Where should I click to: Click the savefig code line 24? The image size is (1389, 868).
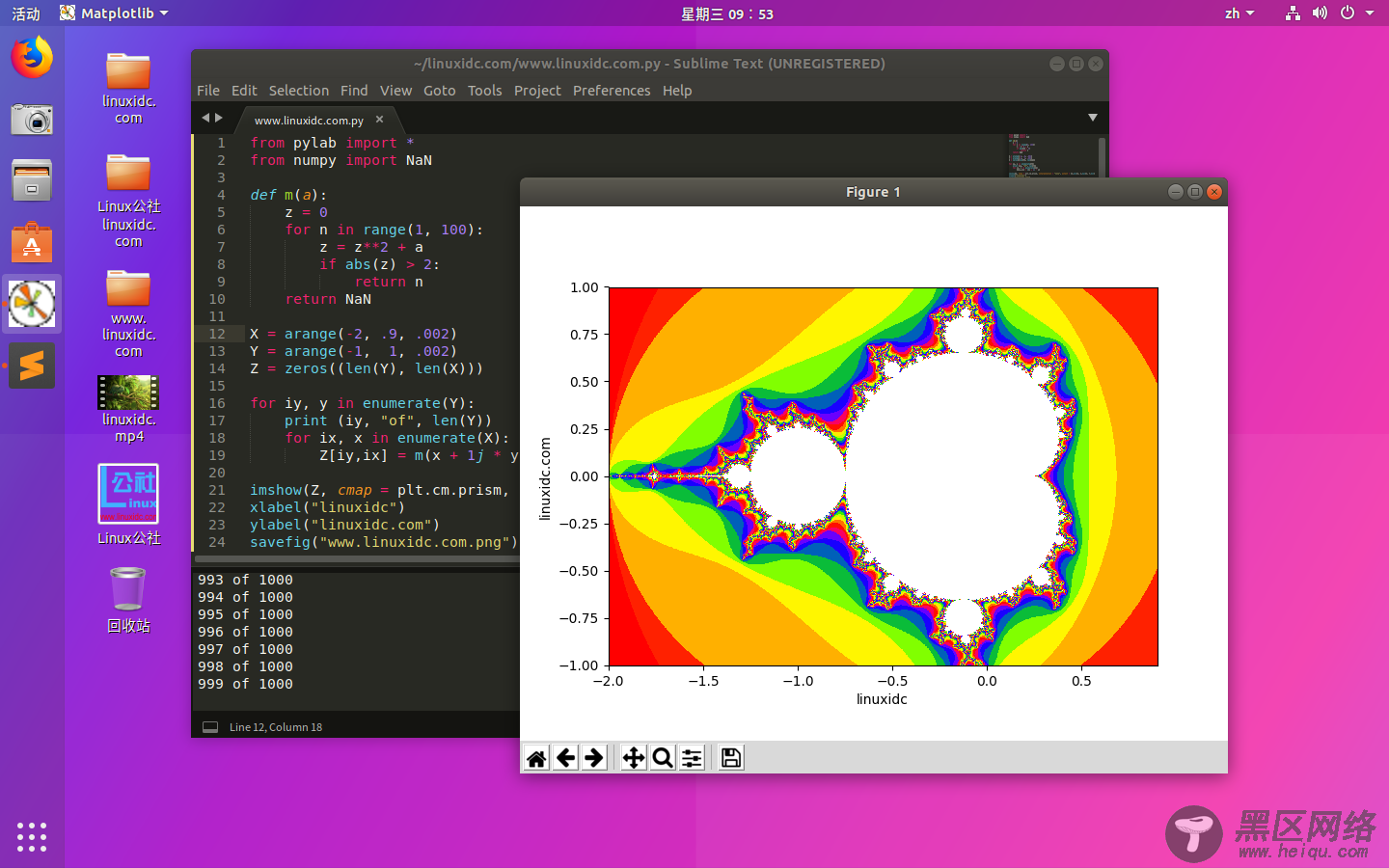point(383,542)
